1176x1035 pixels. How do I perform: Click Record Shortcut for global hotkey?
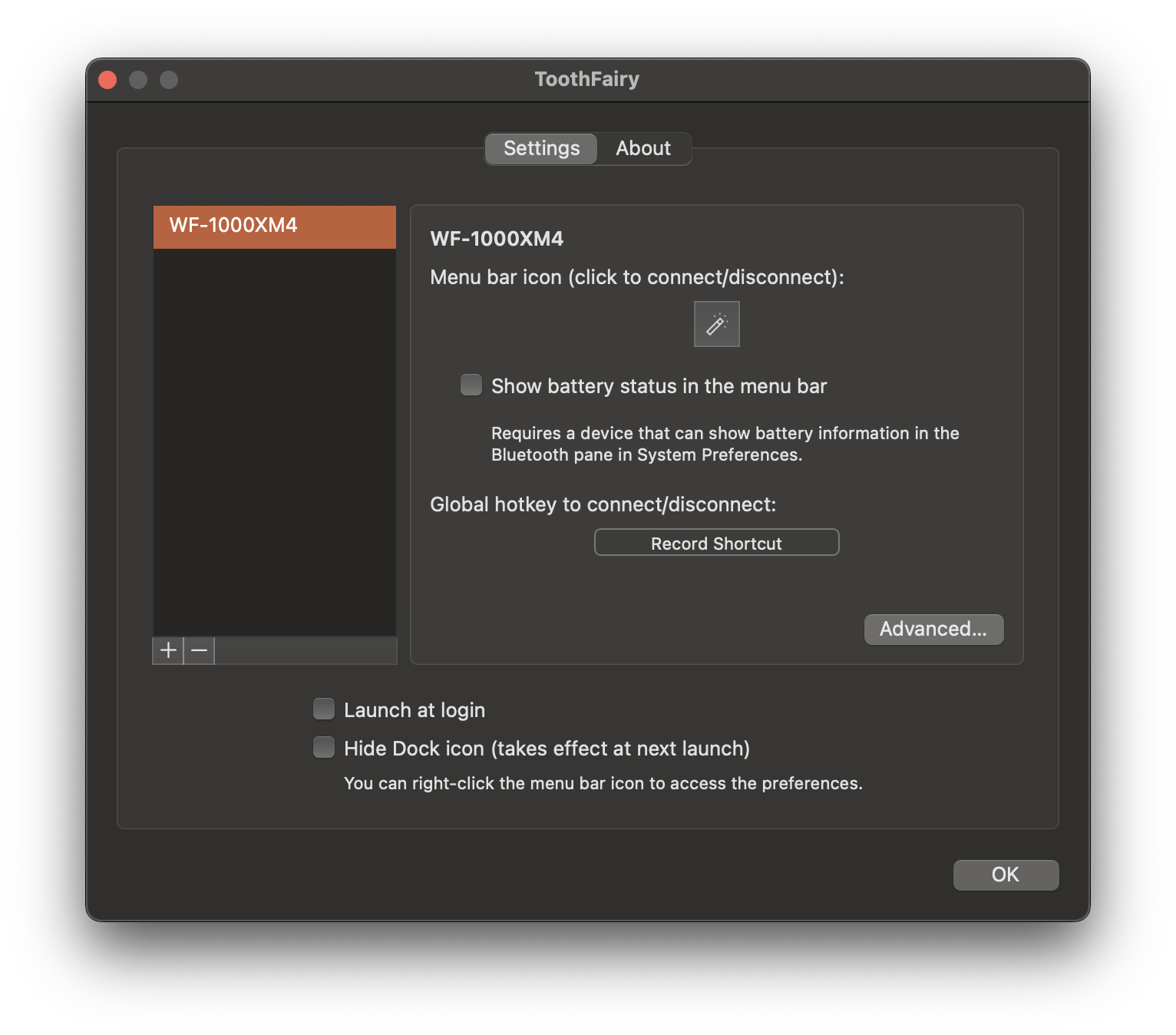pos(716,543)
